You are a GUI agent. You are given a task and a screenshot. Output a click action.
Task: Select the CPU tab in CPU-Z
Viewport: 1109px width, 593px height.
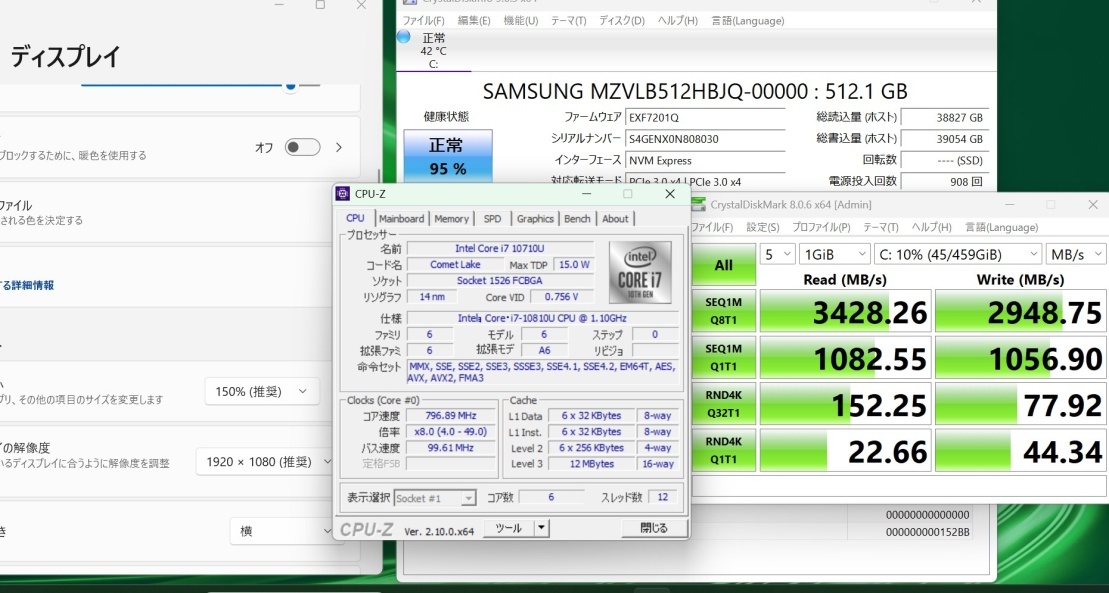356,218
